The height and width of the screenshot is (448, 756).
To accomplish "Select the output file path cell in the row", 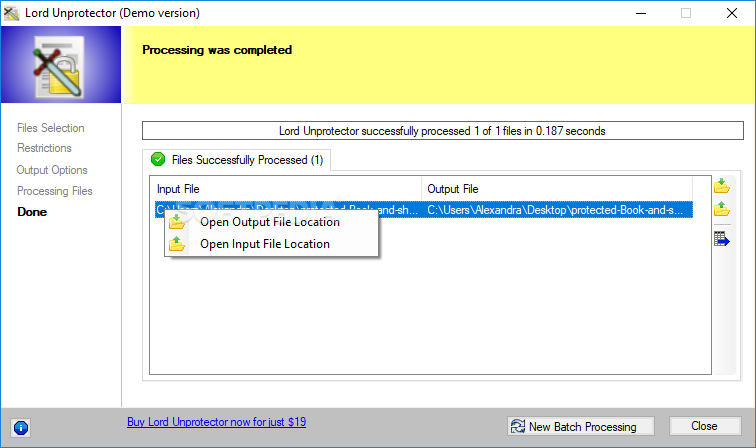I will 558,210.
